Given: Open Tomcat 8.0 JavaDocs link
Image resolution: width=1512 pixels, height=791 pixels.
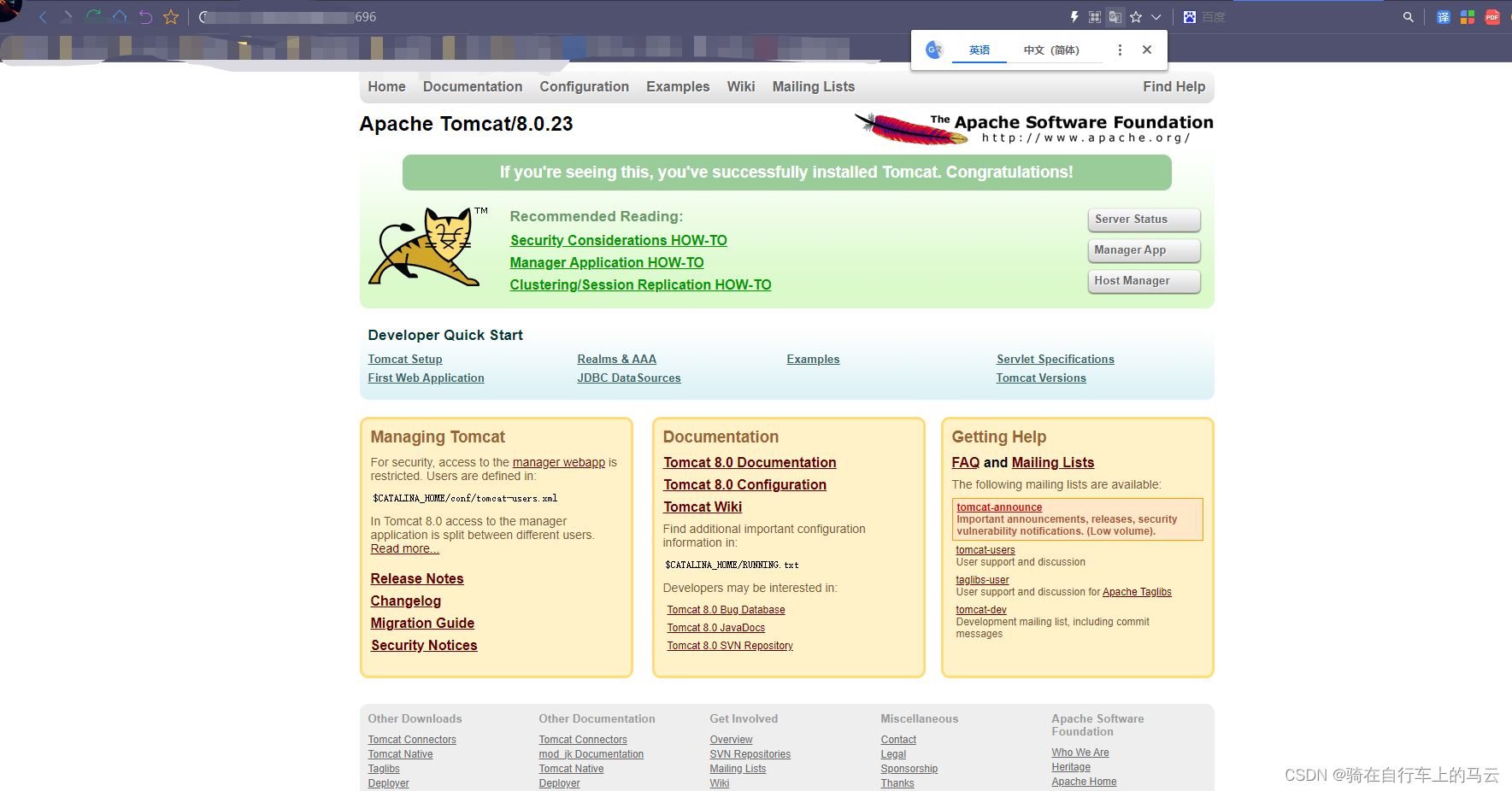Looking at the screenshot, I should coord(716,628).
